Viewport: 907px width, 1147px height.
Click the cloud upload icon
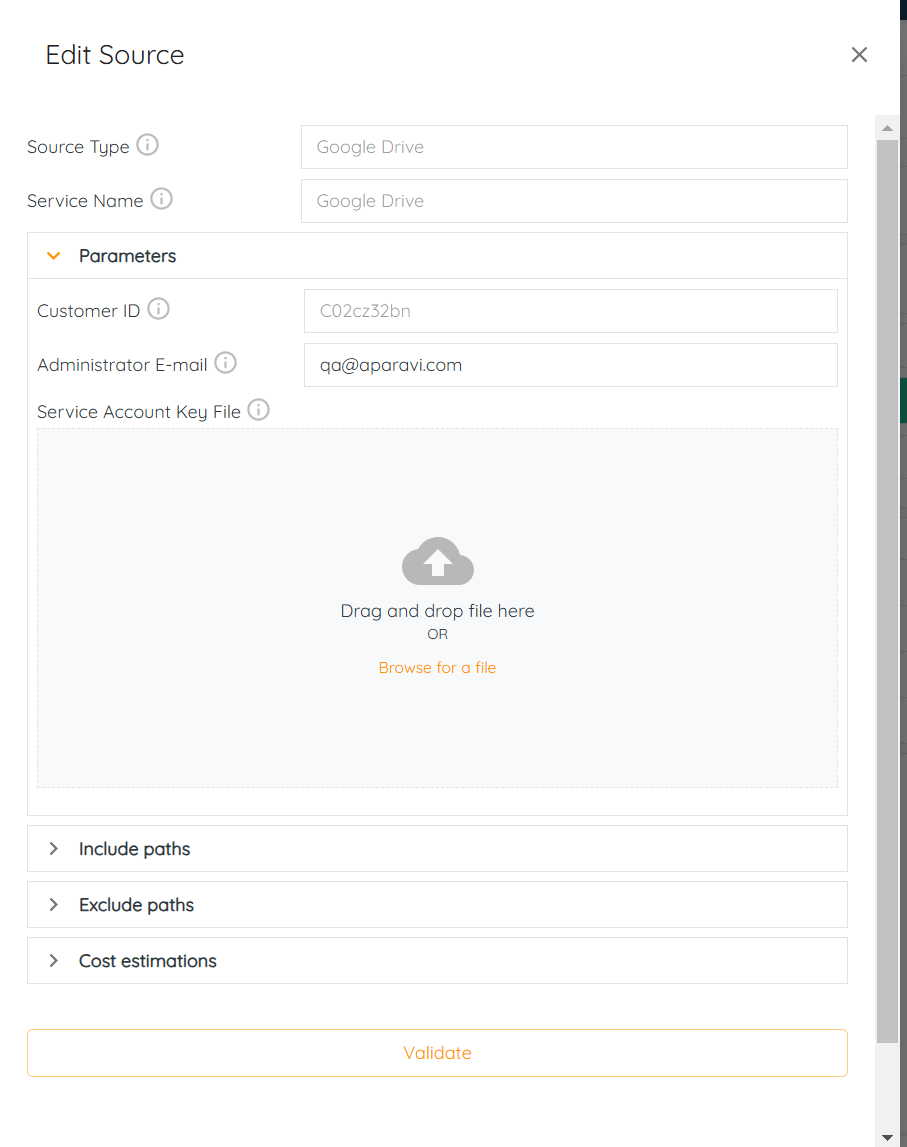click(437, 562)
